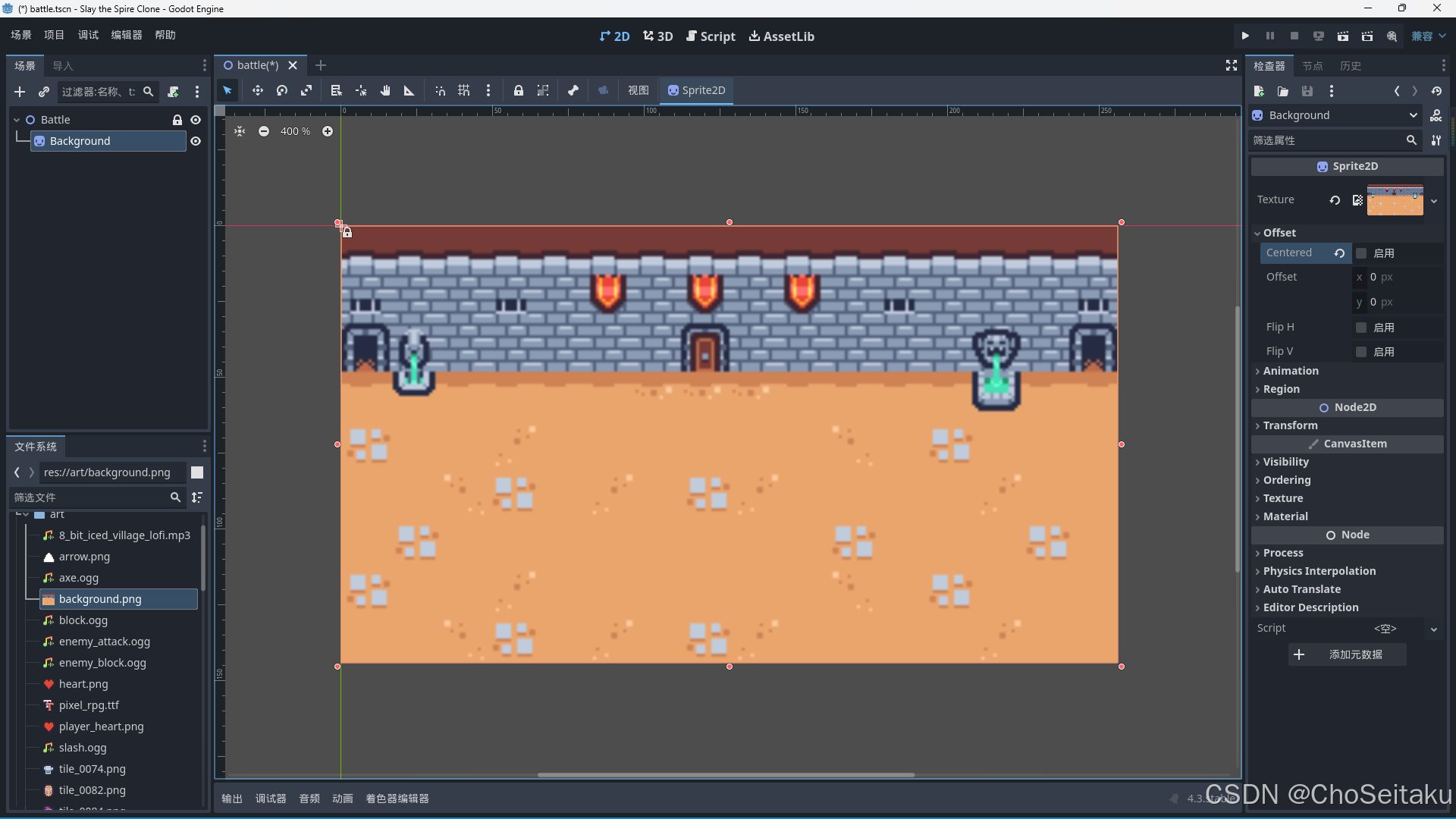This screenshot has height=819, width=1456.
Task: Click the group selected nodes icon
Action: tap(543, 90)
